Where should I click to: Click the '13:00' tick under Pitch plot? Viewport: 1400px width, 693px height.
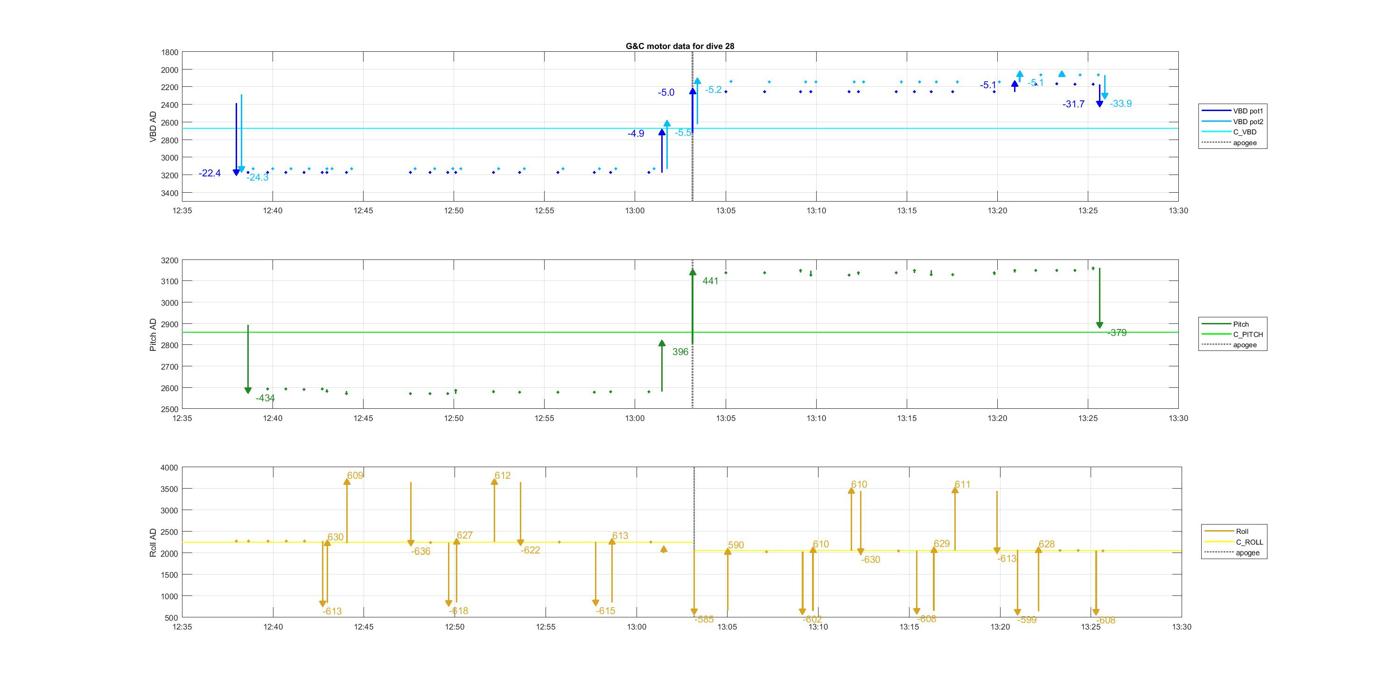click(x=635, y=419)
